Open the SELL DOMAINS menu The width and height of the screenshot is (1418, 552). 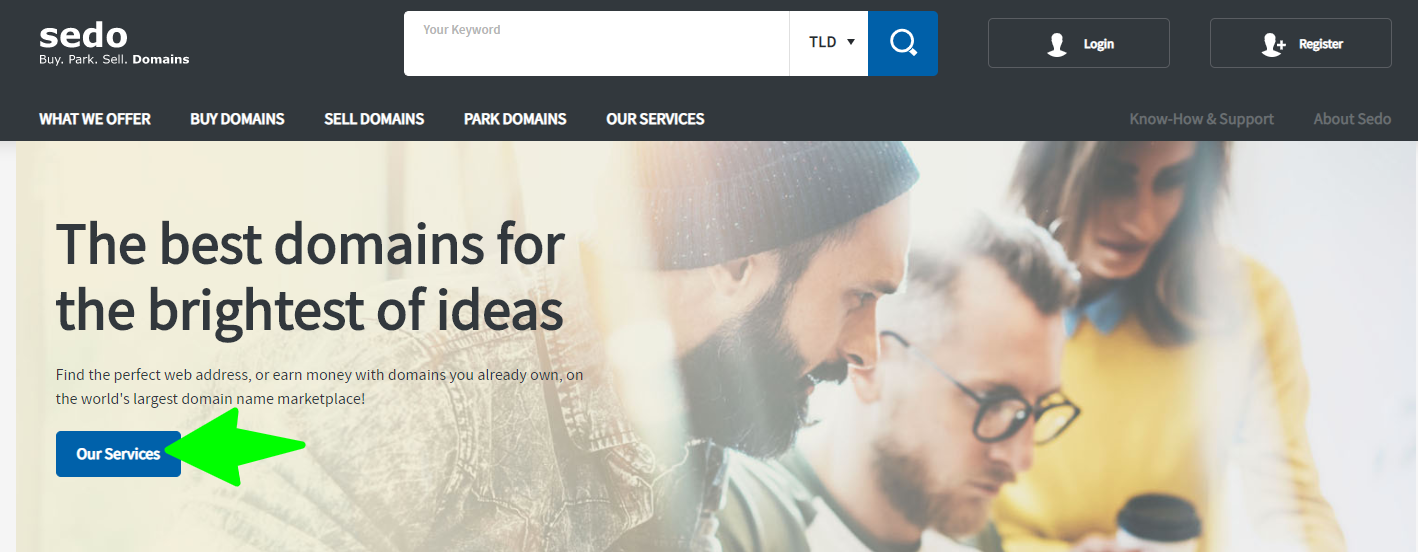point(374,119)
